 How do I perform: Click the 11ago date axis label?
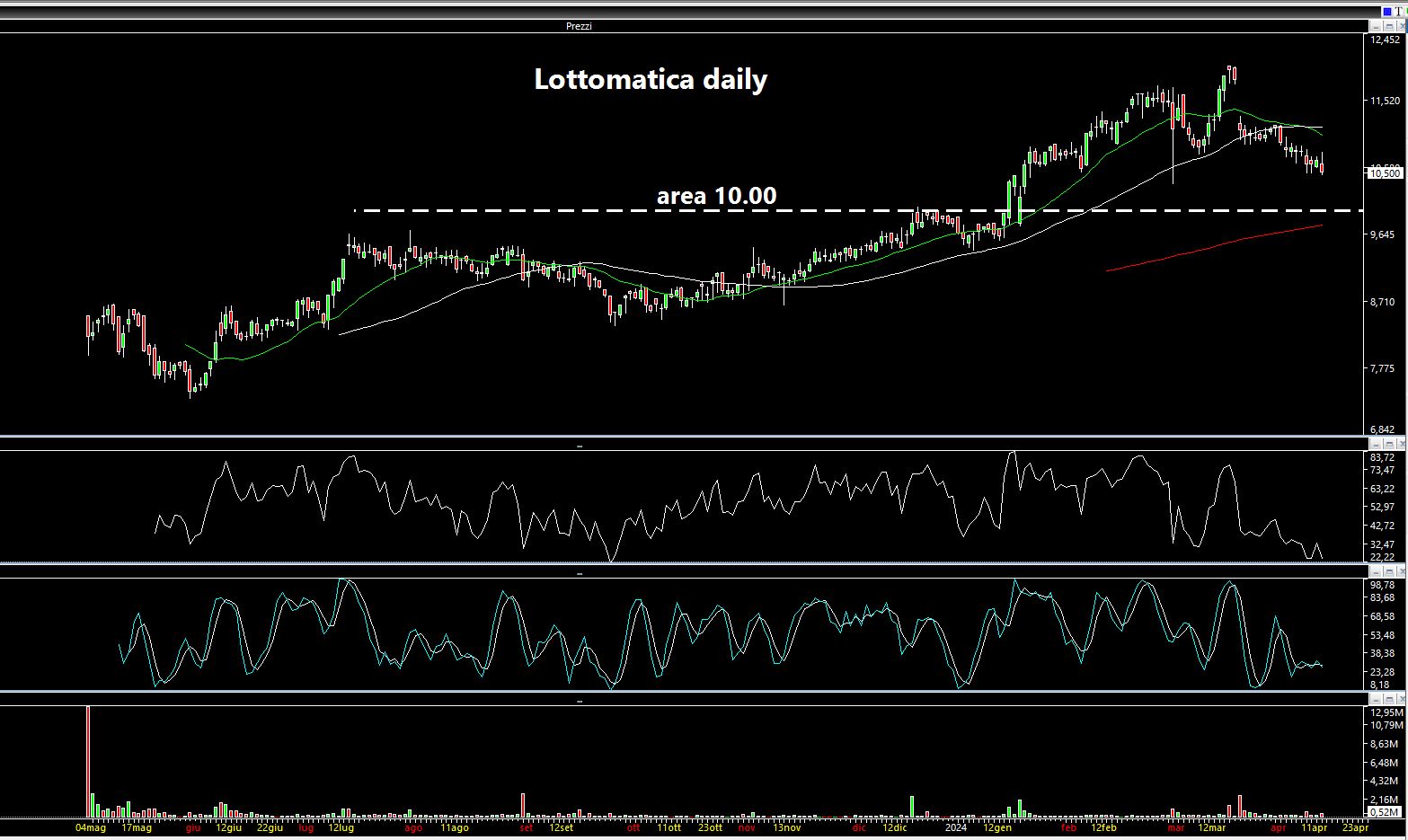tap(454, 827)
